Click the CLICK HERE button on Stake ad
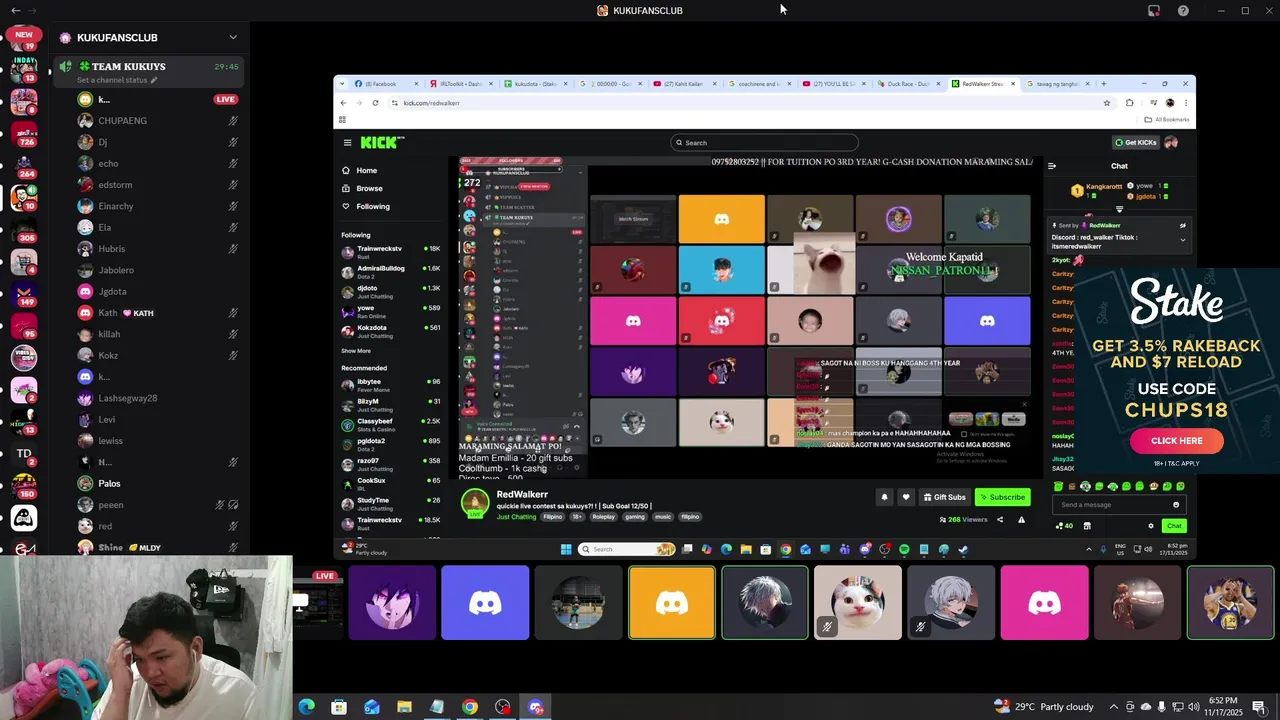1280x720 pixels. point(1177,441)
